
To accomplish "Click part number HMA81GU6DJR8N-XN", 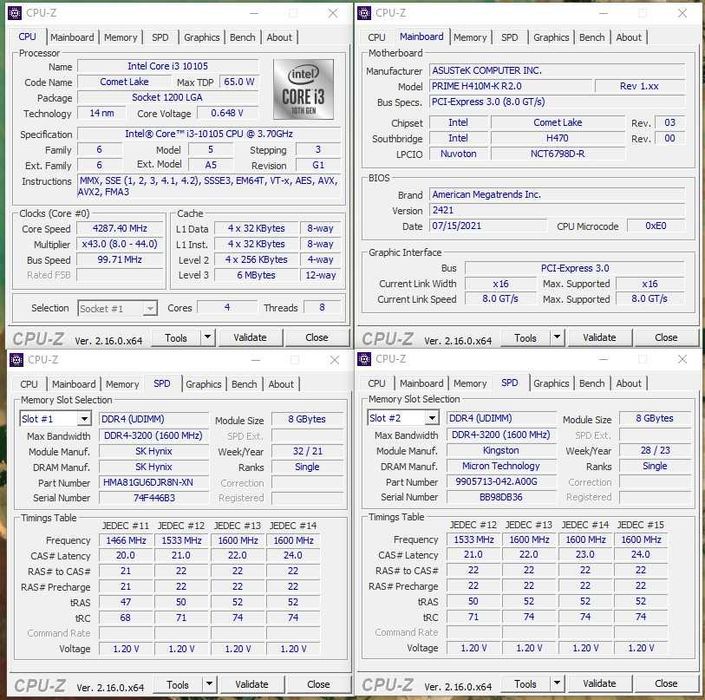I will [153, 482].
